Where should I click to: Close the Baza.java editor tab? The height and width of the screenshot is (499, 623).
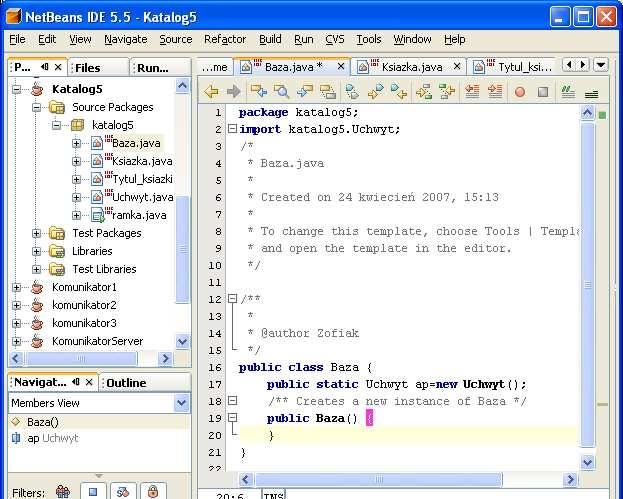point(341,67)
